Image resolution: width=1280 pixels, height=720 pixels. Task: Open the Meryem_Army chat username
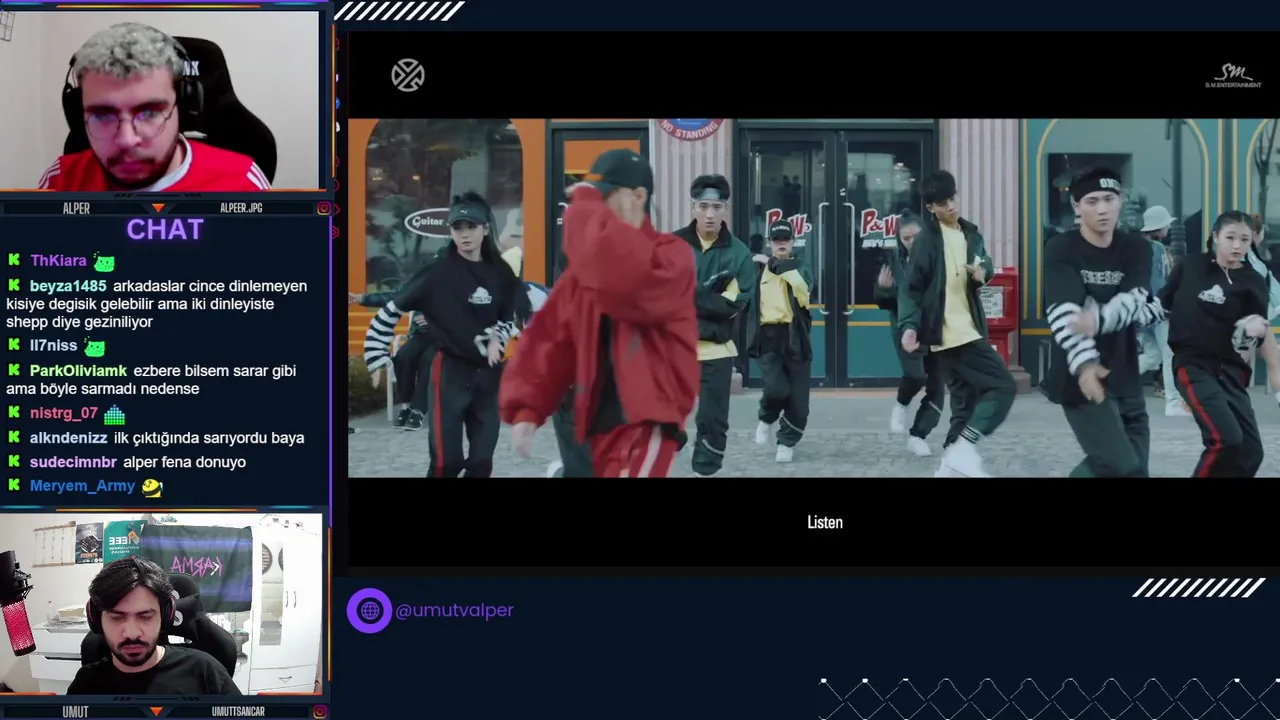point(82,485)
